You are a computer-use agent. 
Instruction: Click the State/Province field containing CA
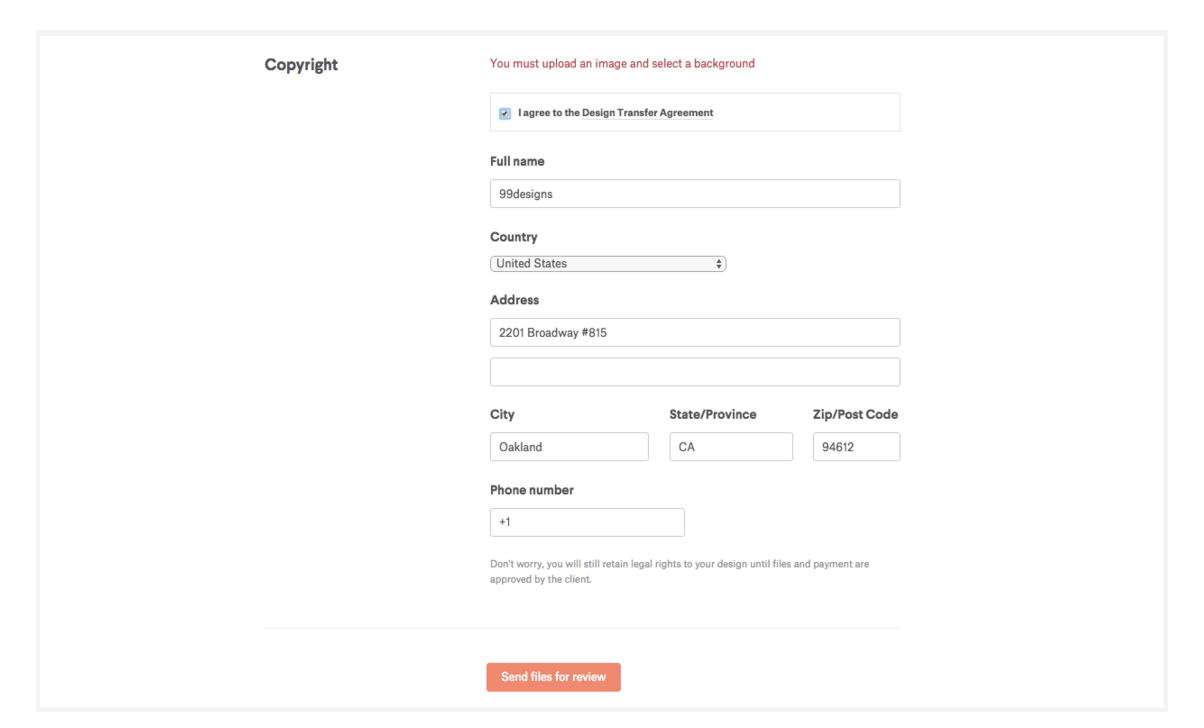tap(730, 447)
